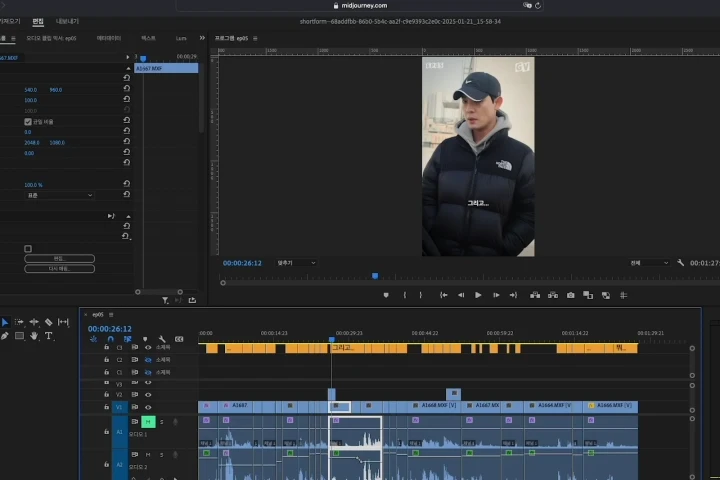Open ep05 timeline panel menu

[111, 315]
